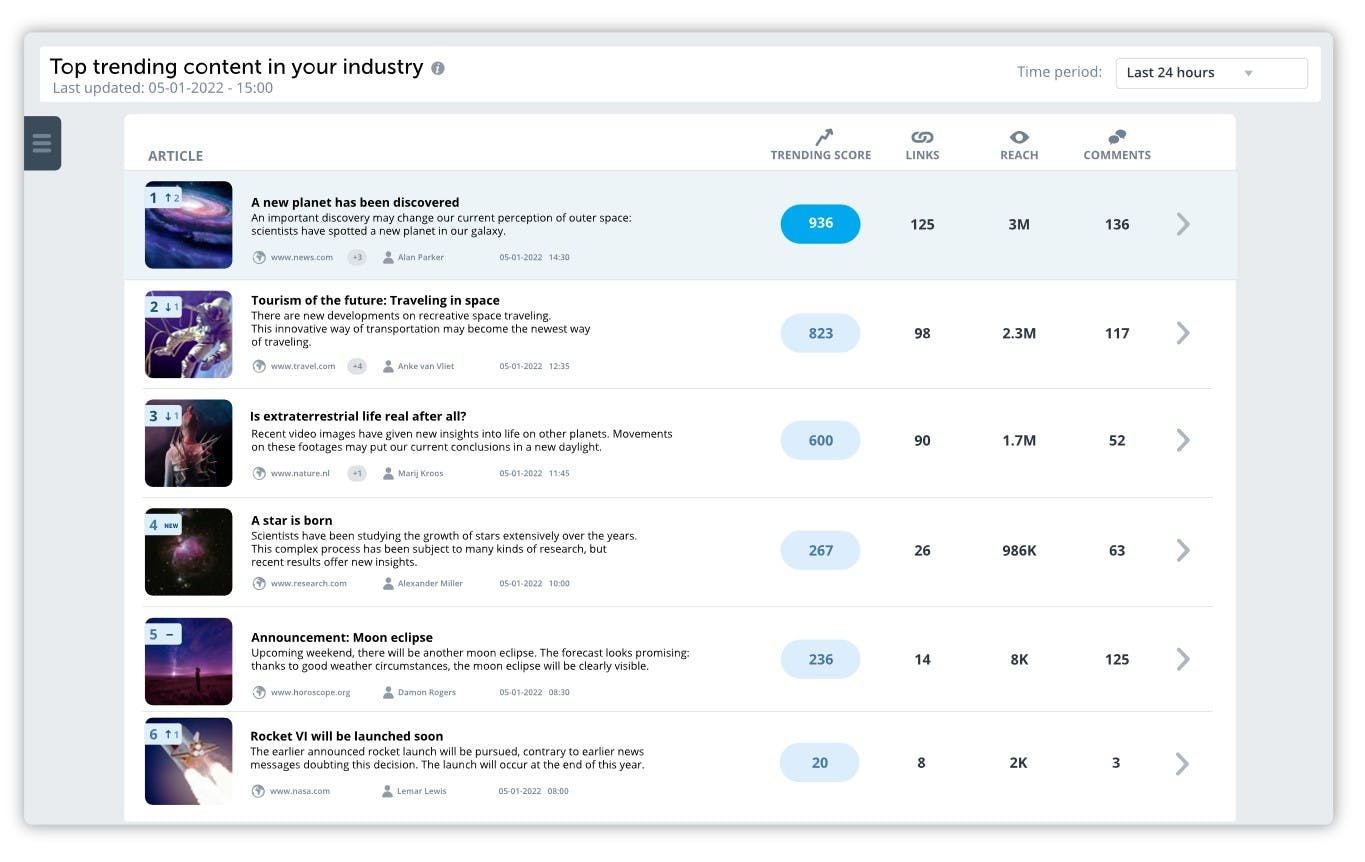Open the hamburger sidebar menu
Image resolution: width=1365 pixels, height=862 pixels.
click(x=42, y=143)
